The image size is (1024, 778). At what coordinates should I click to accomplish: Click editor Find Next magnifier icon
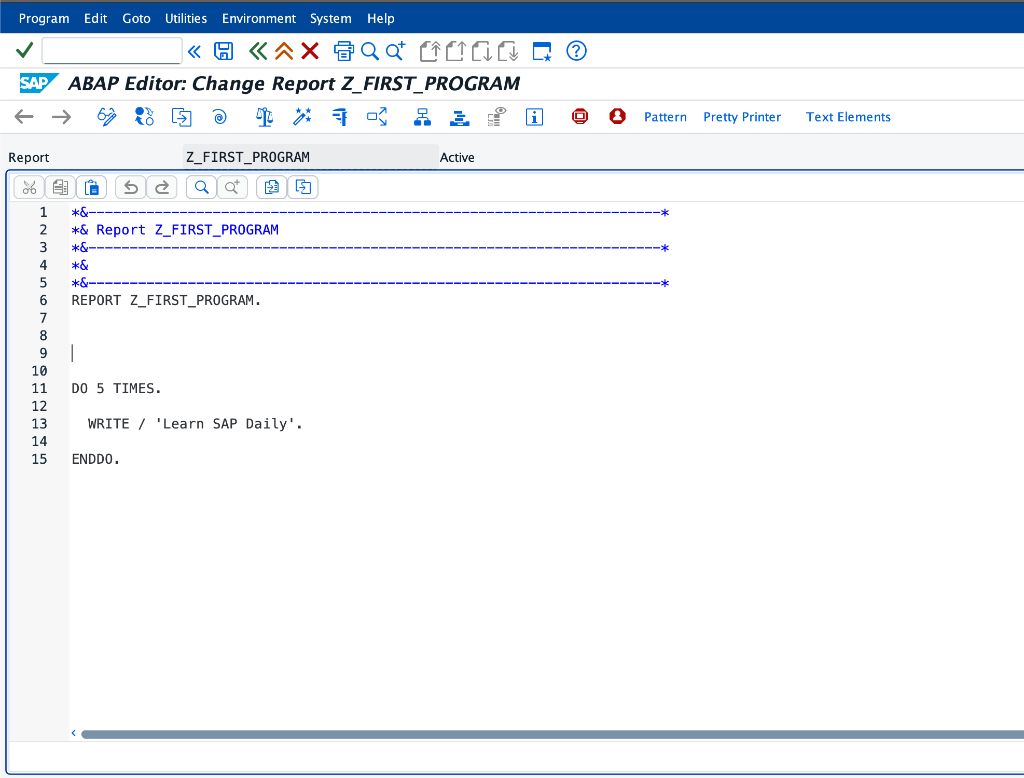[232, 187]
